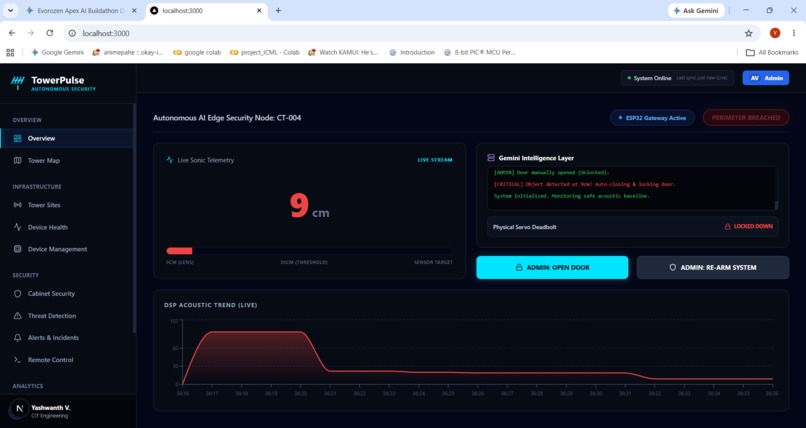Viewport: 806px width, 428px height.
Task: Open 8-bit PIC MCU bookmark
Action: (x=479, y=52)
